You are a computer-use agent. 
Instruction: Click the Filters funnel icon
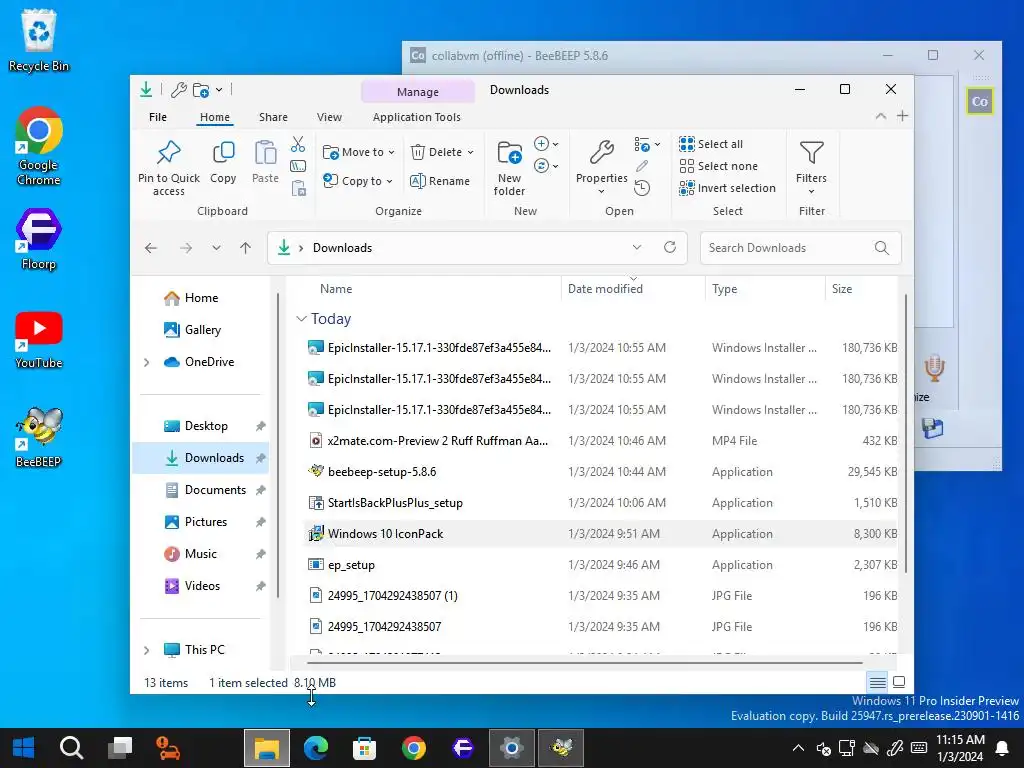click(812, 153)
